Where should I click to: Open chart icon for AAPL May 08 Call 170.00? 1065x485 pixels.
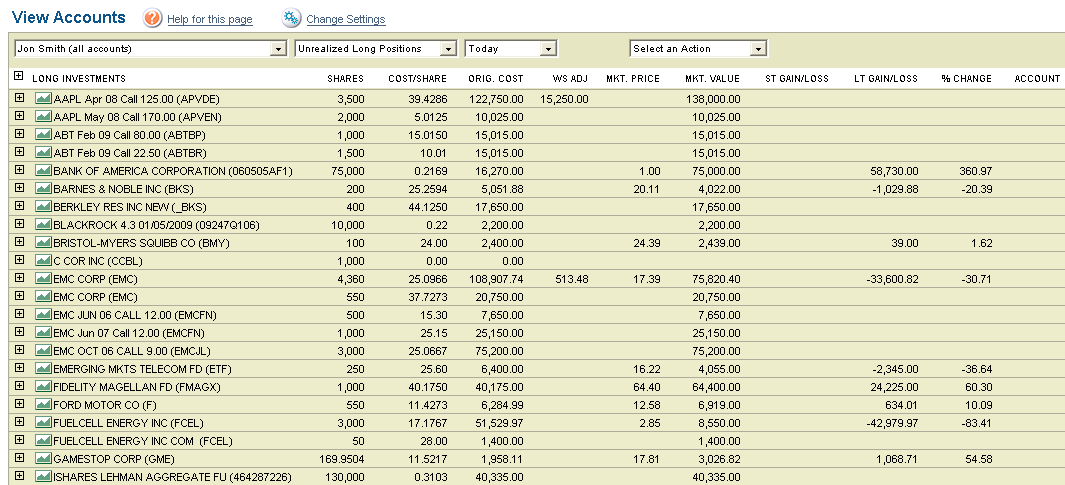[43, 117]
